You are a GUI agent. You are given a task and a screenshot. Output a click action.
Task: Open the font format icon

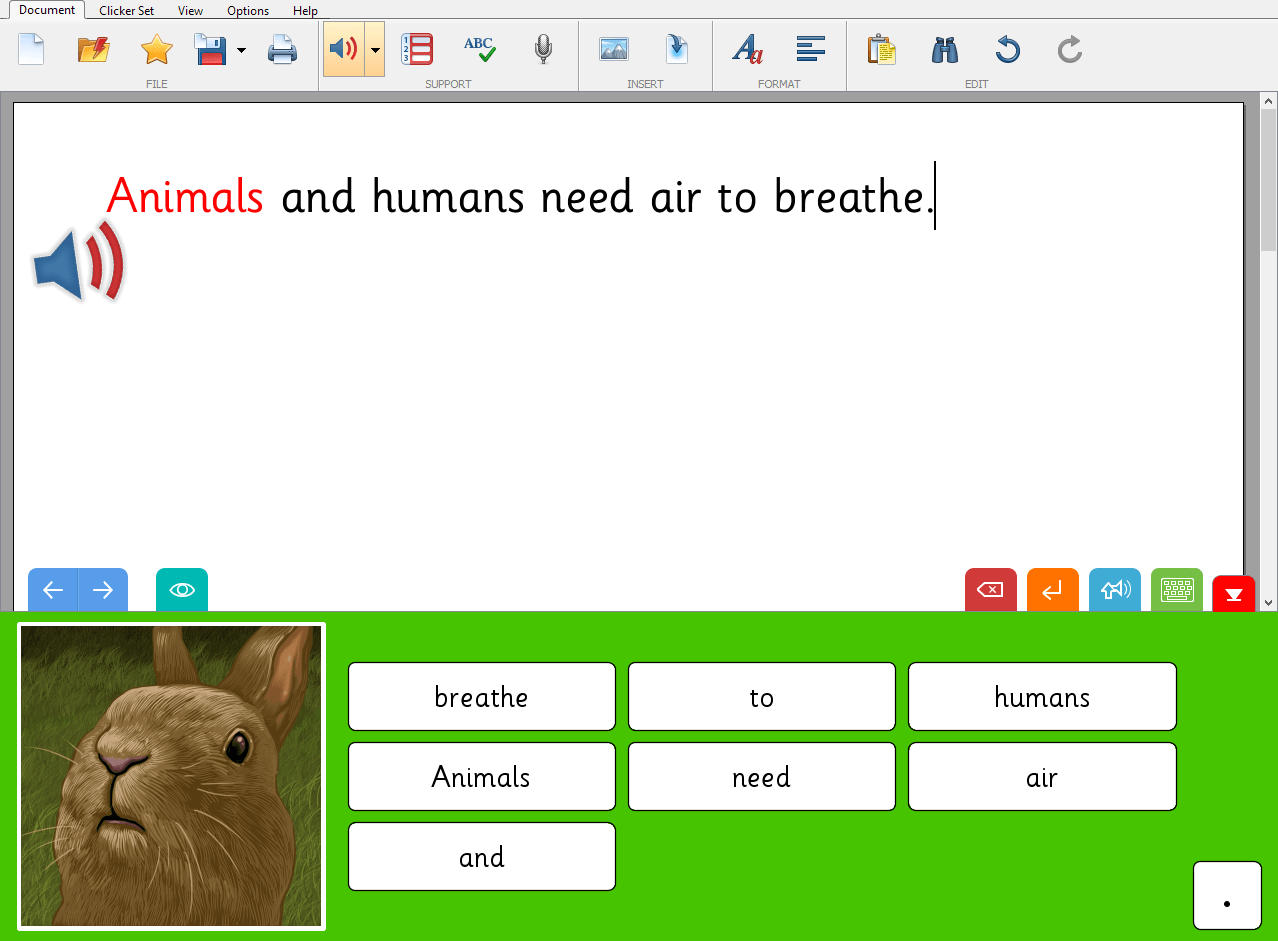[x=747, y=49]
